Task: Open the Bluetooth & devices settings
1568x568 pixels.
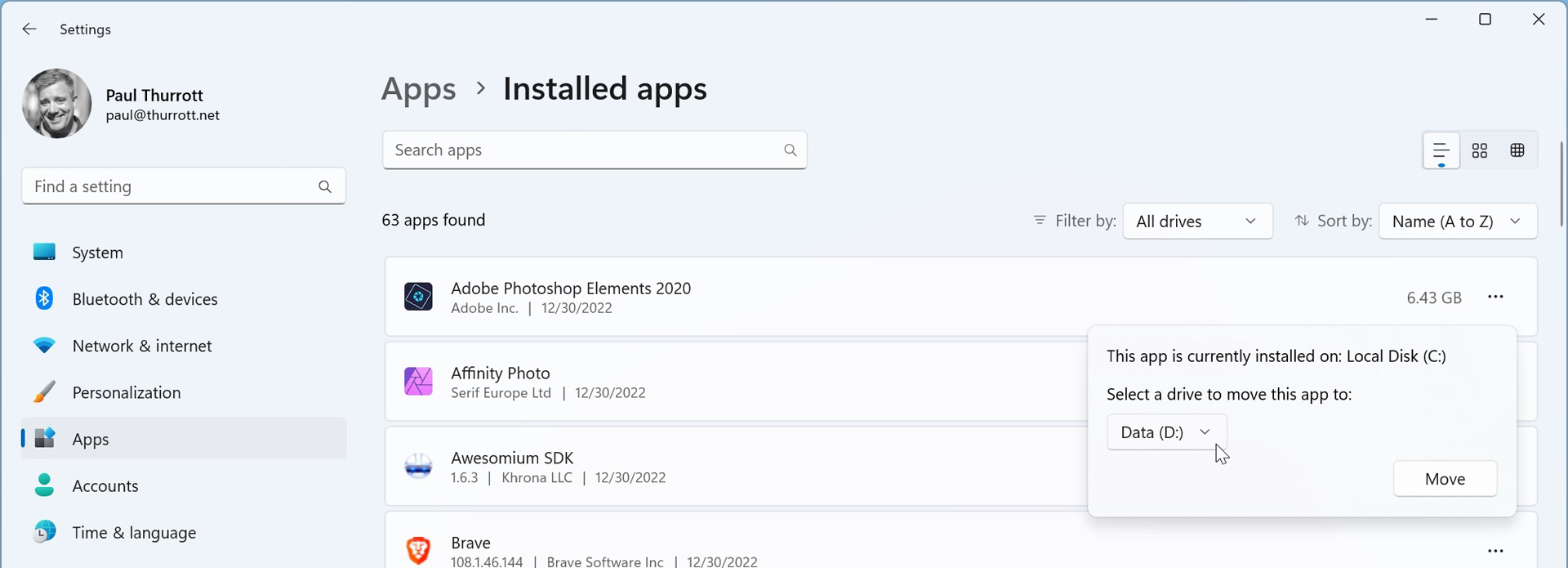Action: coord(145,299)
